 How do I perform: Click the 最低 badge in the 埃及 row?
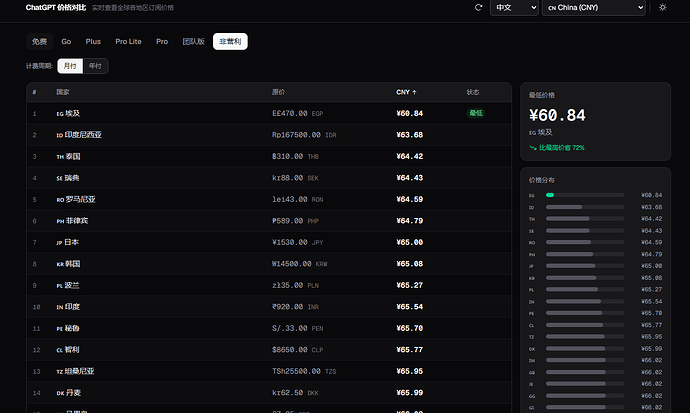coord(476,113)
